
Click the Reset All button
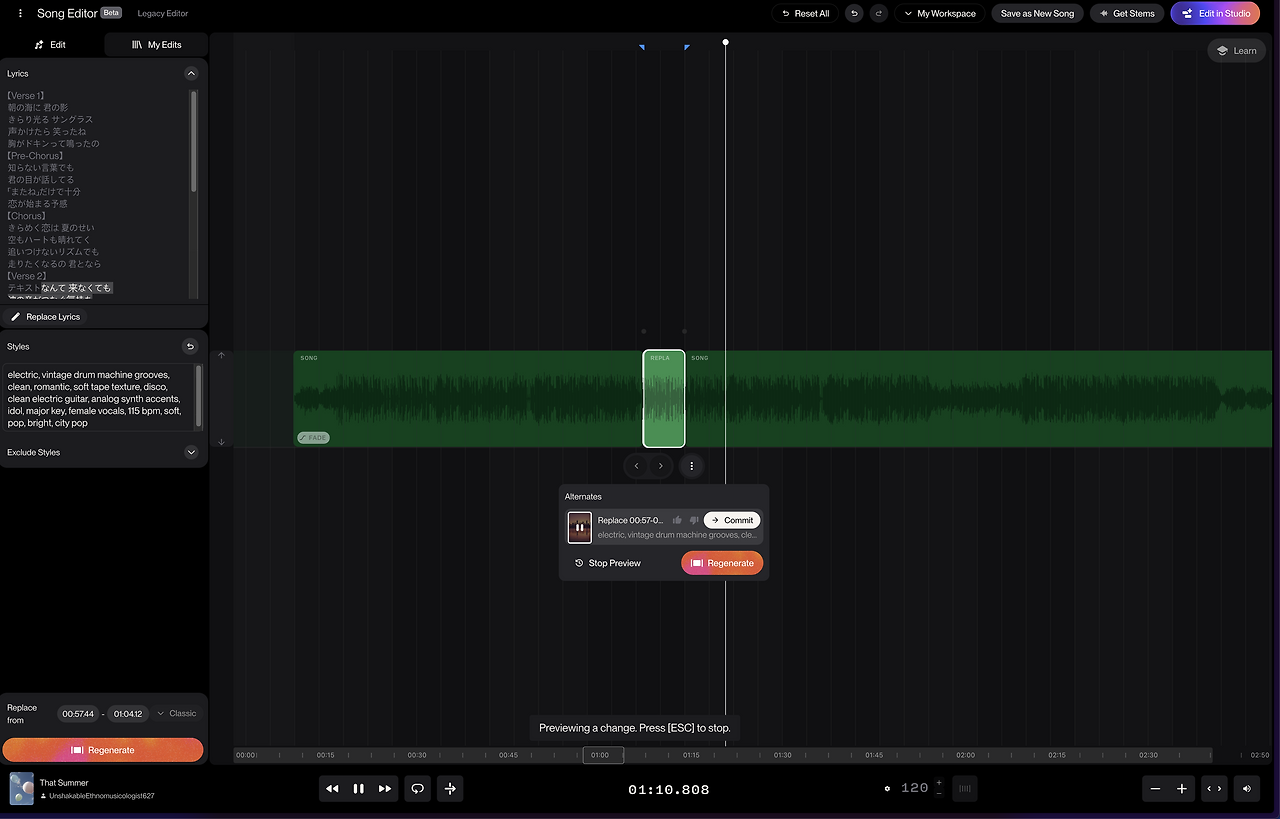click(805, 14)
